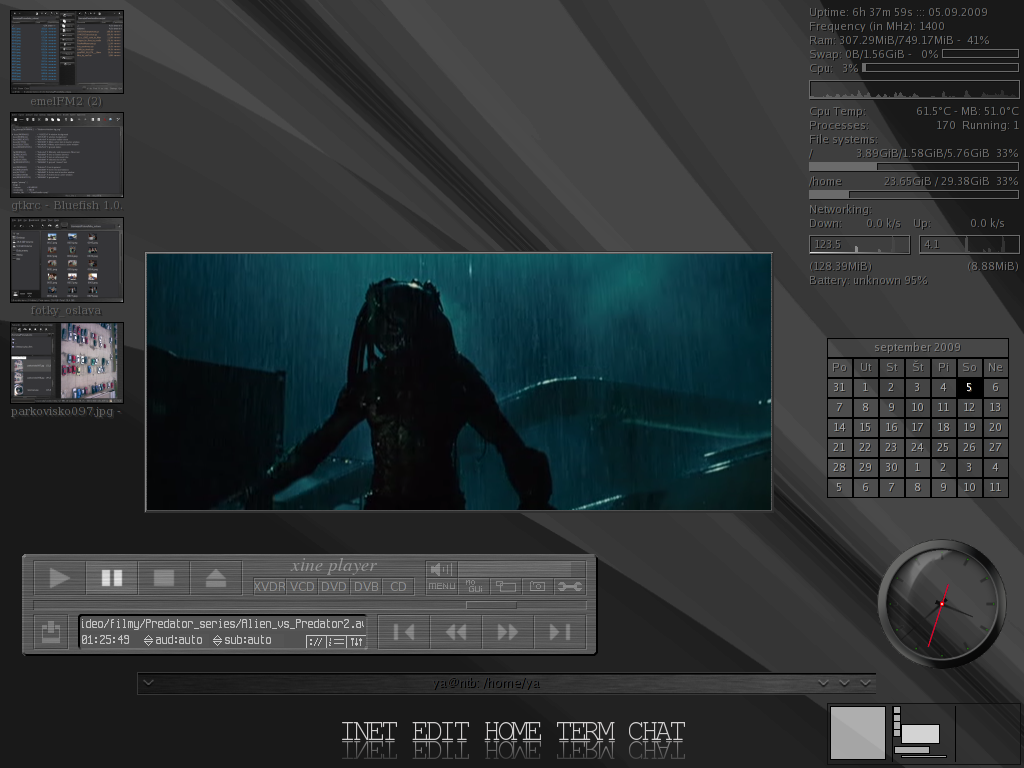Select VCD input source in xine

302,586
